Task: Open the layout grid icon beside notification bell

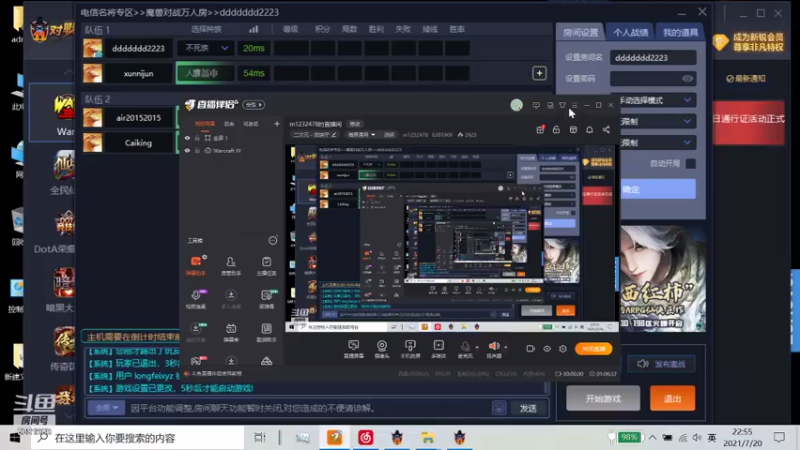Action: tap(573, 130)
